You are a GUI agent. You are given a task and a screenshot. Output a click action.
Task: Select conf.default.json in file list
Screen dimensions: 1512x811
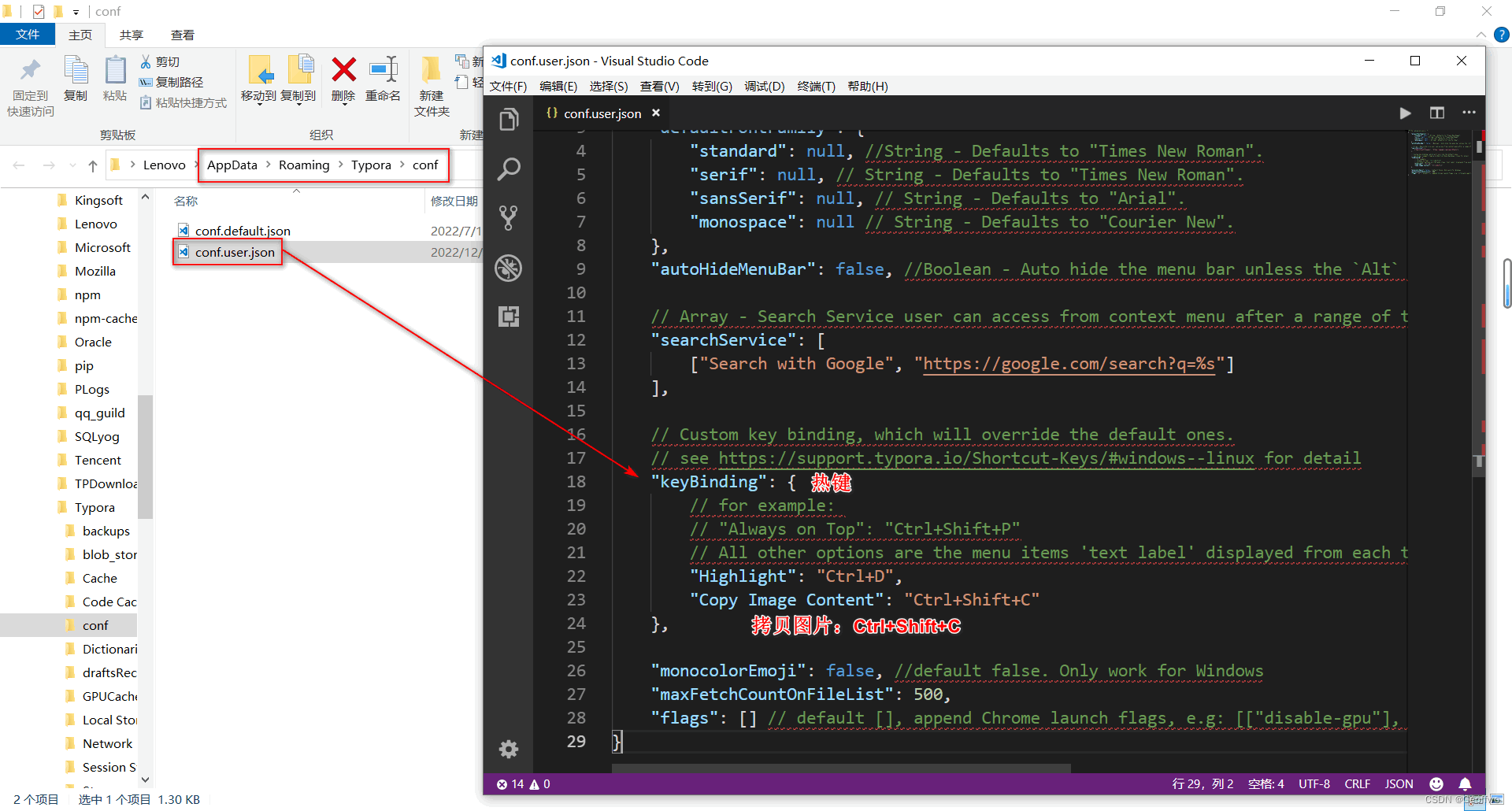pyautogui.click(x=243, y=231)
